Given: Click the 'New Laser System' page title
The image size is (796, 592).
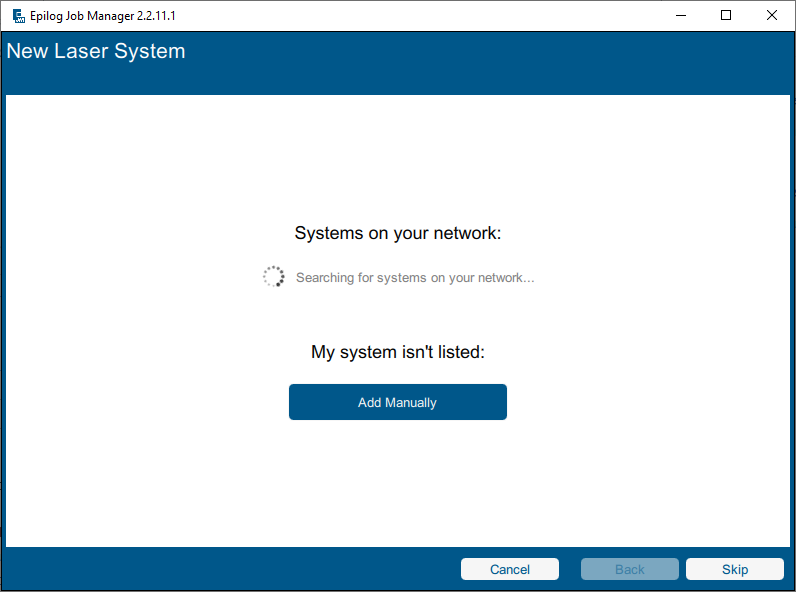Looking at the screenshot, I should coord(96,51).
